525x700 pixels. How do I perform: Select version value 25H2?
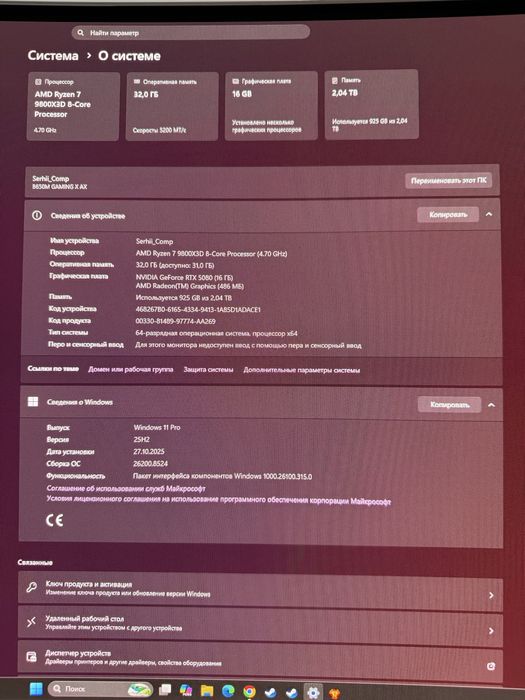141,439
